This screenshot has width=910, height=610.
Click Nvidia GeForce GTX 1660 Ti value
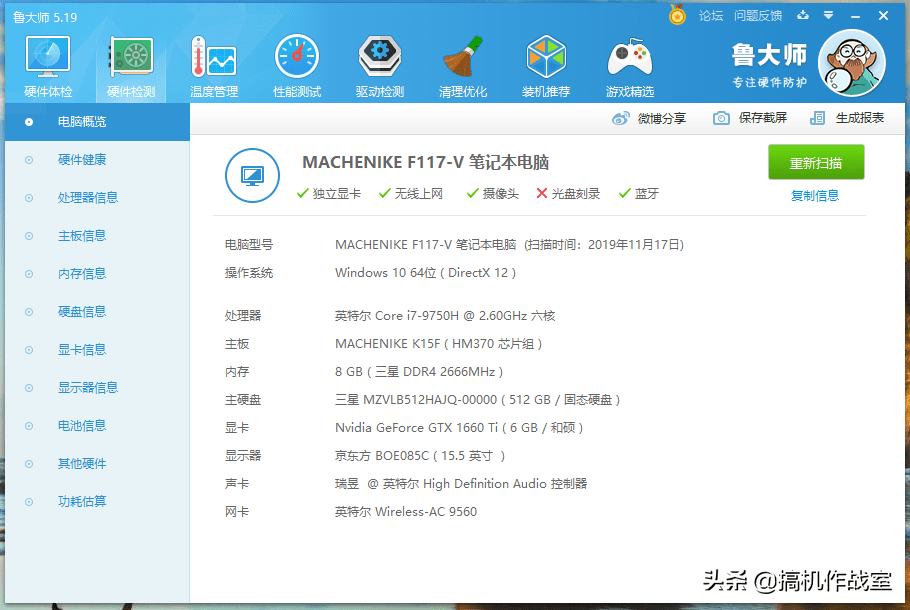[x=459, y=428]
